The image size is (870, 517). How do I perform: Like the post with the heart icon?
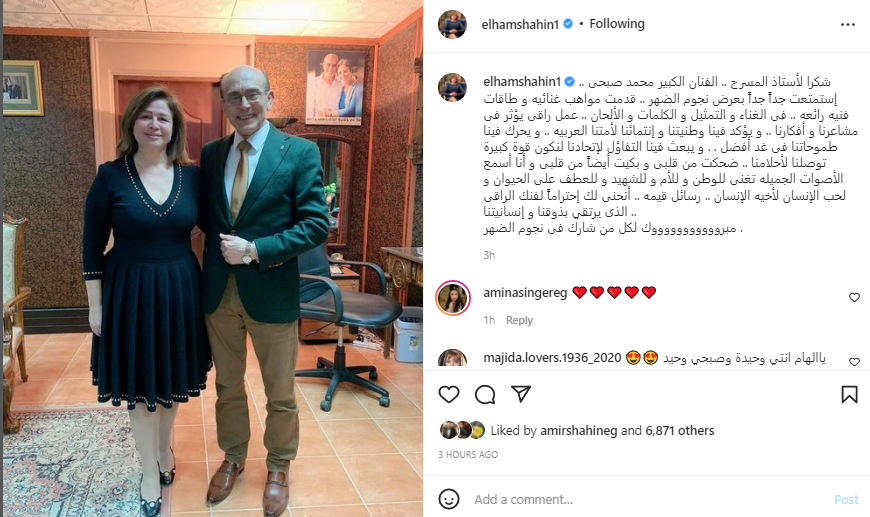pos(449,394)
